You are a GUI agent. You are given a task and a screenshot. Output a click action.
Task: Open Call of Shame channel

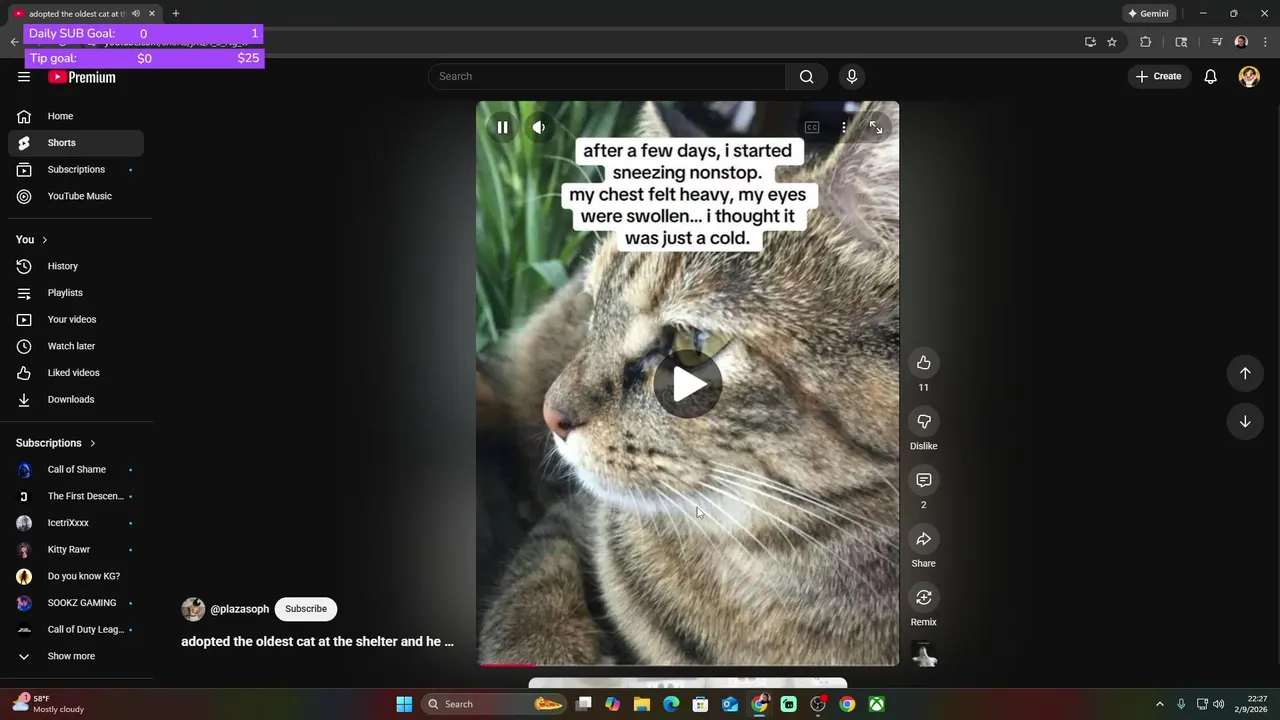pos(76,470)
